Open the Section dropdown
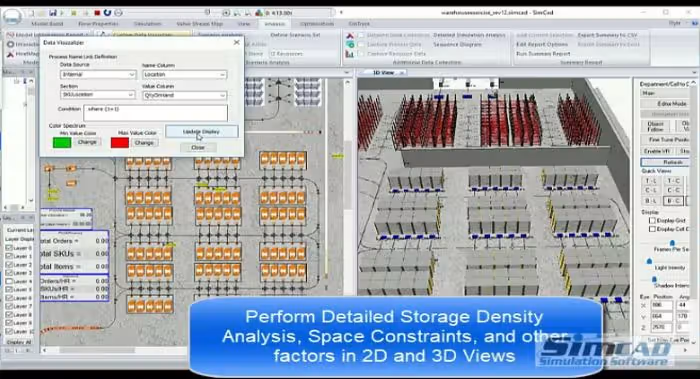 [97, 95]
